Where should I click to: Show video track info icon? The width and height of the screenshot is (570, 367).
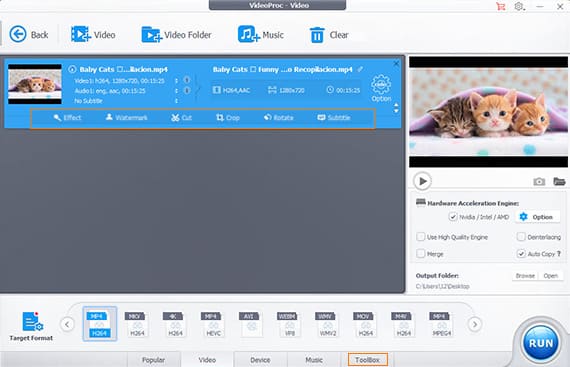[187, 80]
